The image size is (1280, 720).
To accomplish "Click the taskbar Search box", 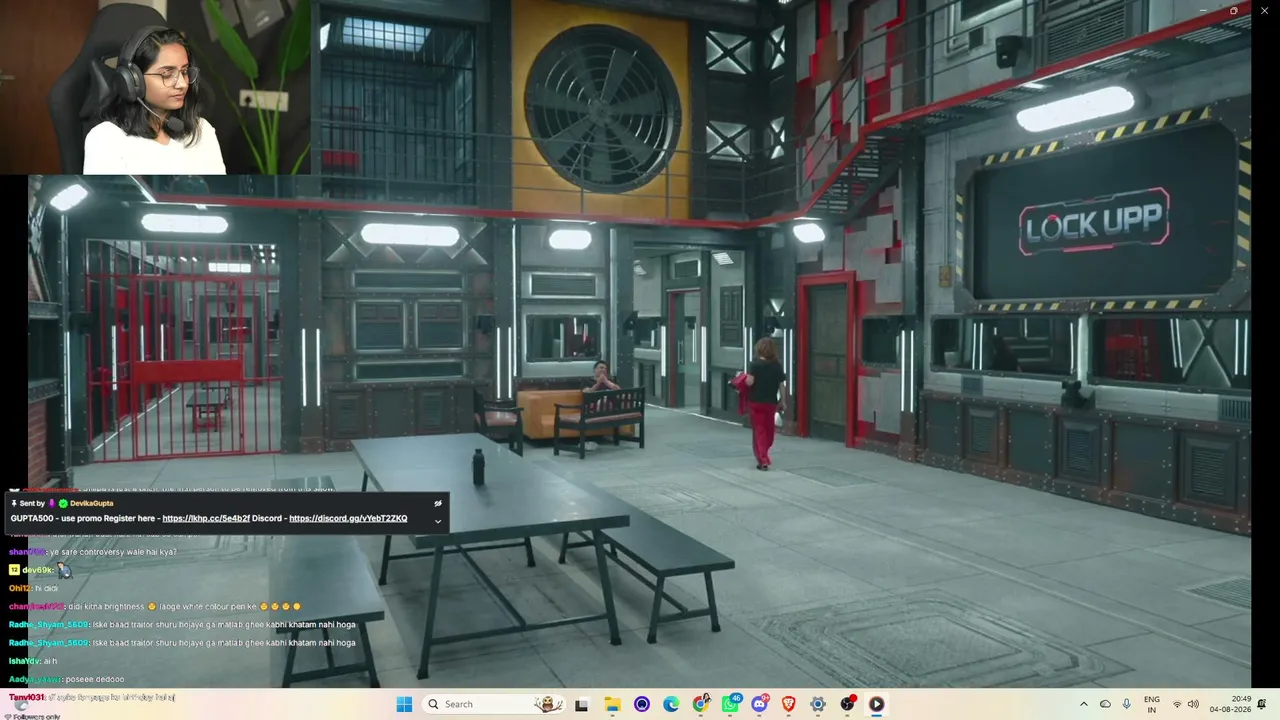I will tap(494, 704).
